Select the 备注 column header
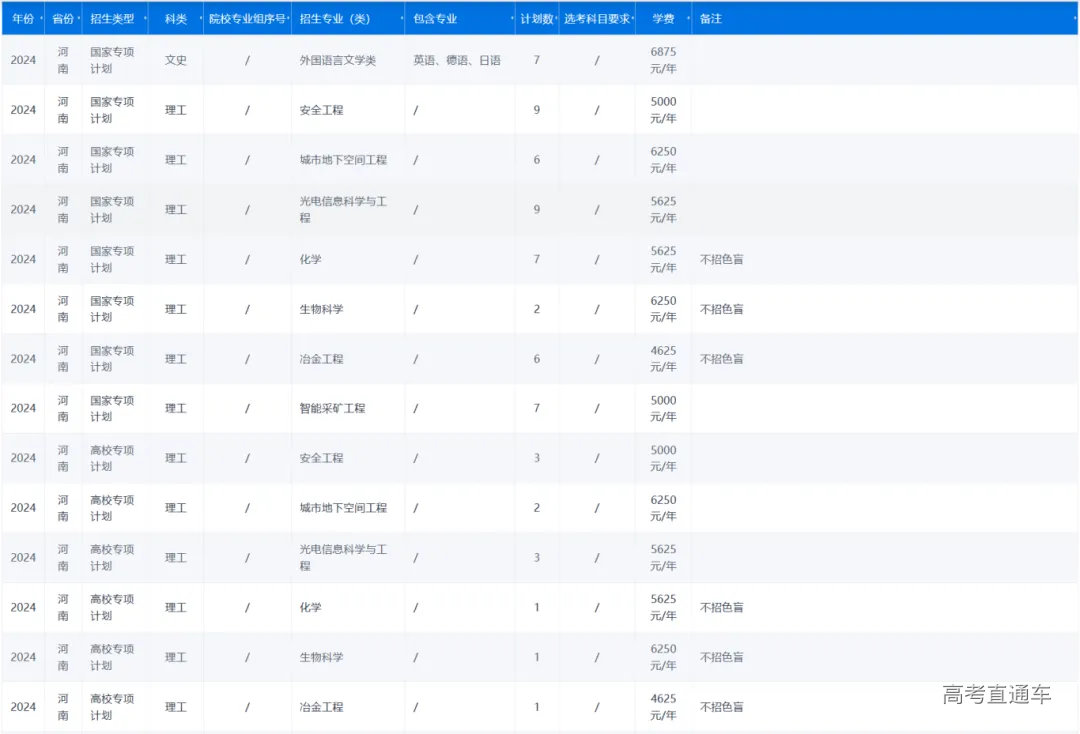The image size is (1080, 734). click(x=711, y=19)
